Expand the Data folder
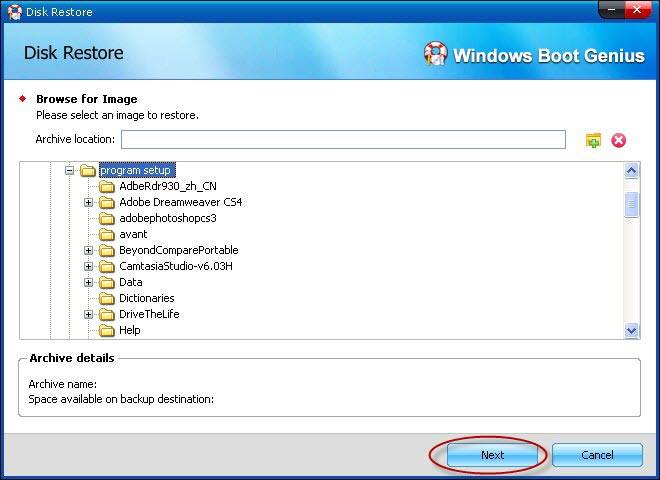Viewport: 660px width, 480px height. point(88,283)
